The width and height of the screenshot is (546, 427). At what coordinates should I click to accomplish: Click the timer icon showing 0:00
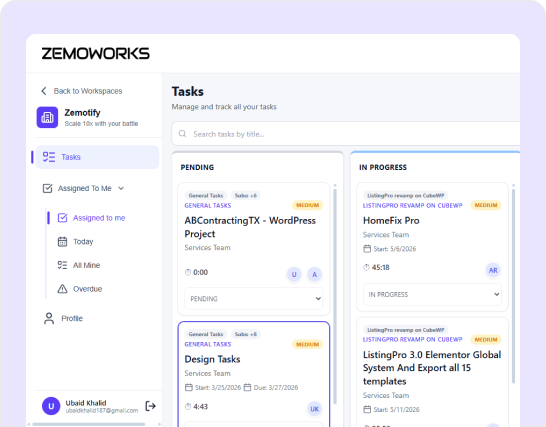point(188,272)
